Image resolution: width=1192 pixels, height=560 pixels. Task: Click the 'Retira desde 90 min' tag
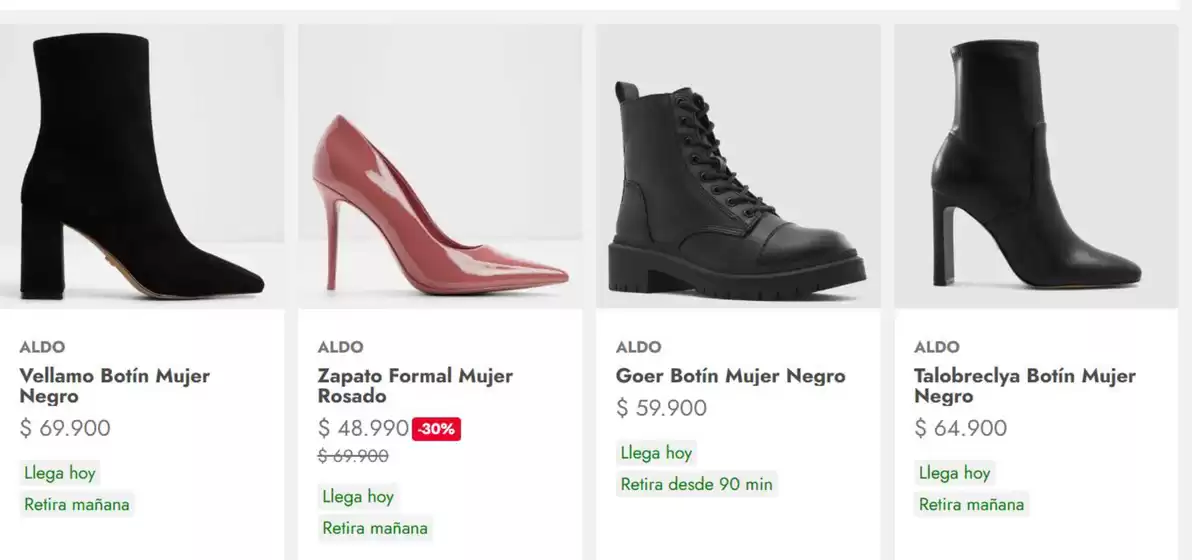tap(696, 485)
